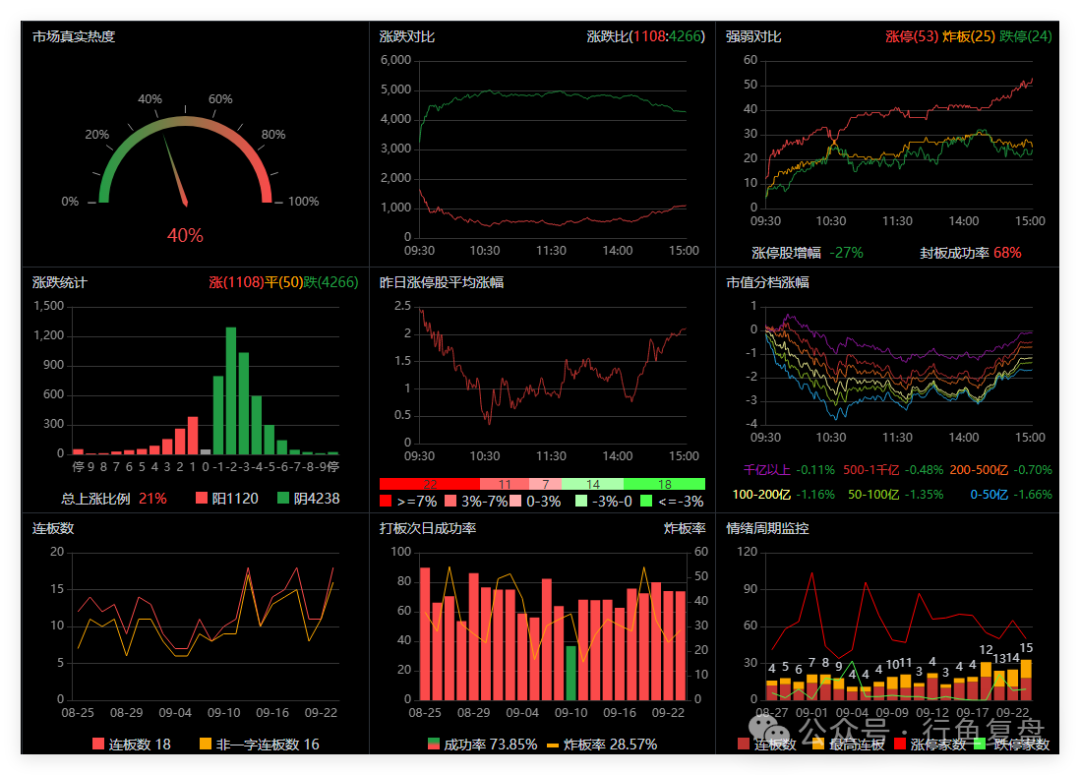Click the 总上涨比例 21% value
The width and height of the screenshot is (1080, 775).
click(114, 498)
